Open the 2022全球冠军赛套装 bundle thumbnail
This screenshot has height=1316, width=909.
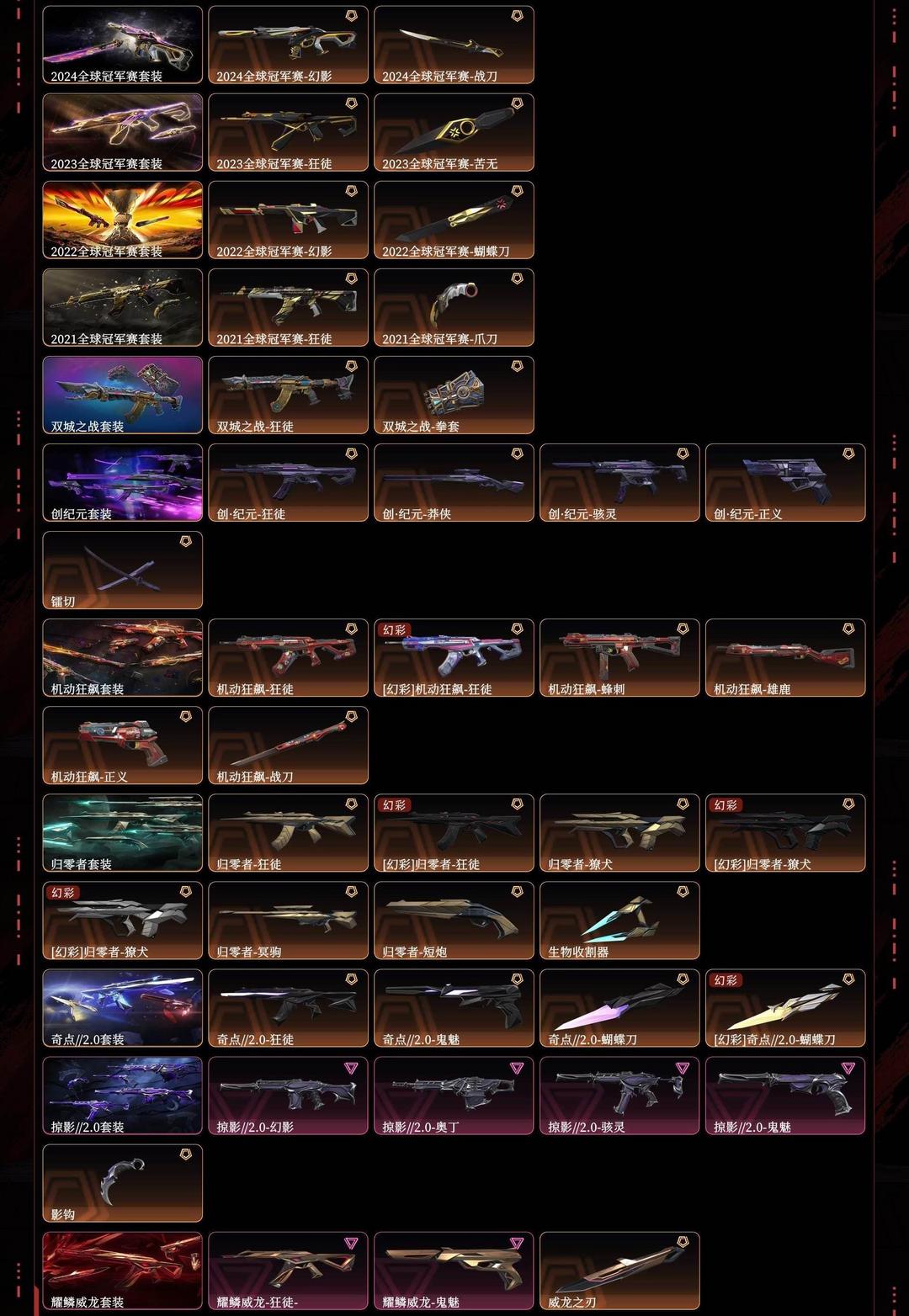(123, 220)
